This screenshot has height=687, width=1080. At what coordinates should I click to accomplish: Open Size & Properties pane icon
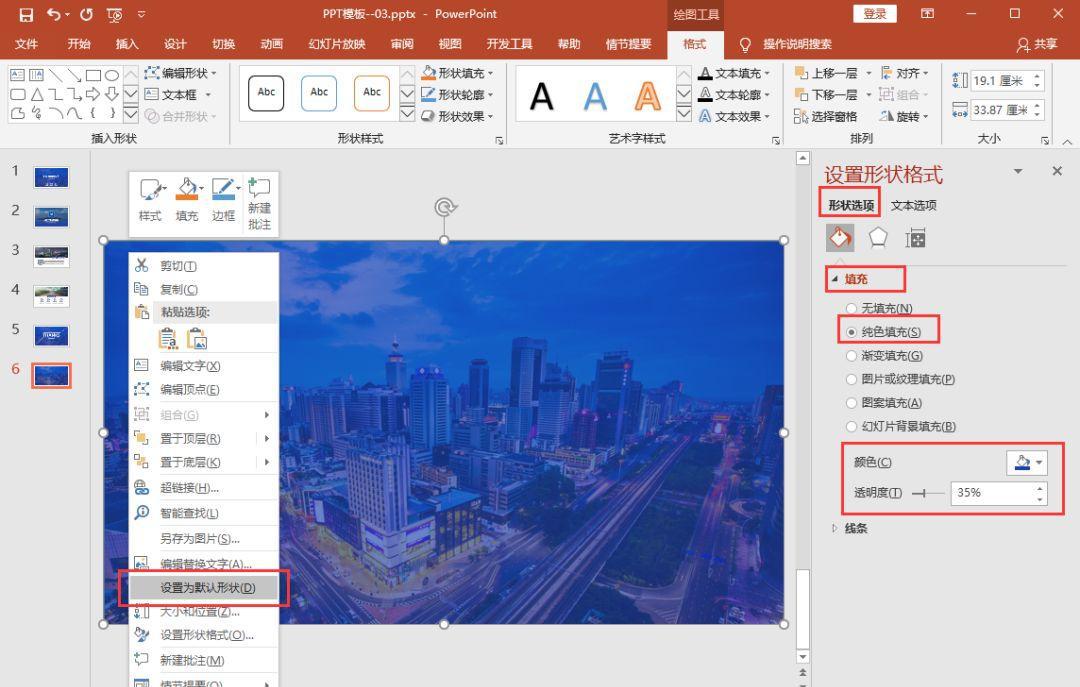click(x=915, y=237)
